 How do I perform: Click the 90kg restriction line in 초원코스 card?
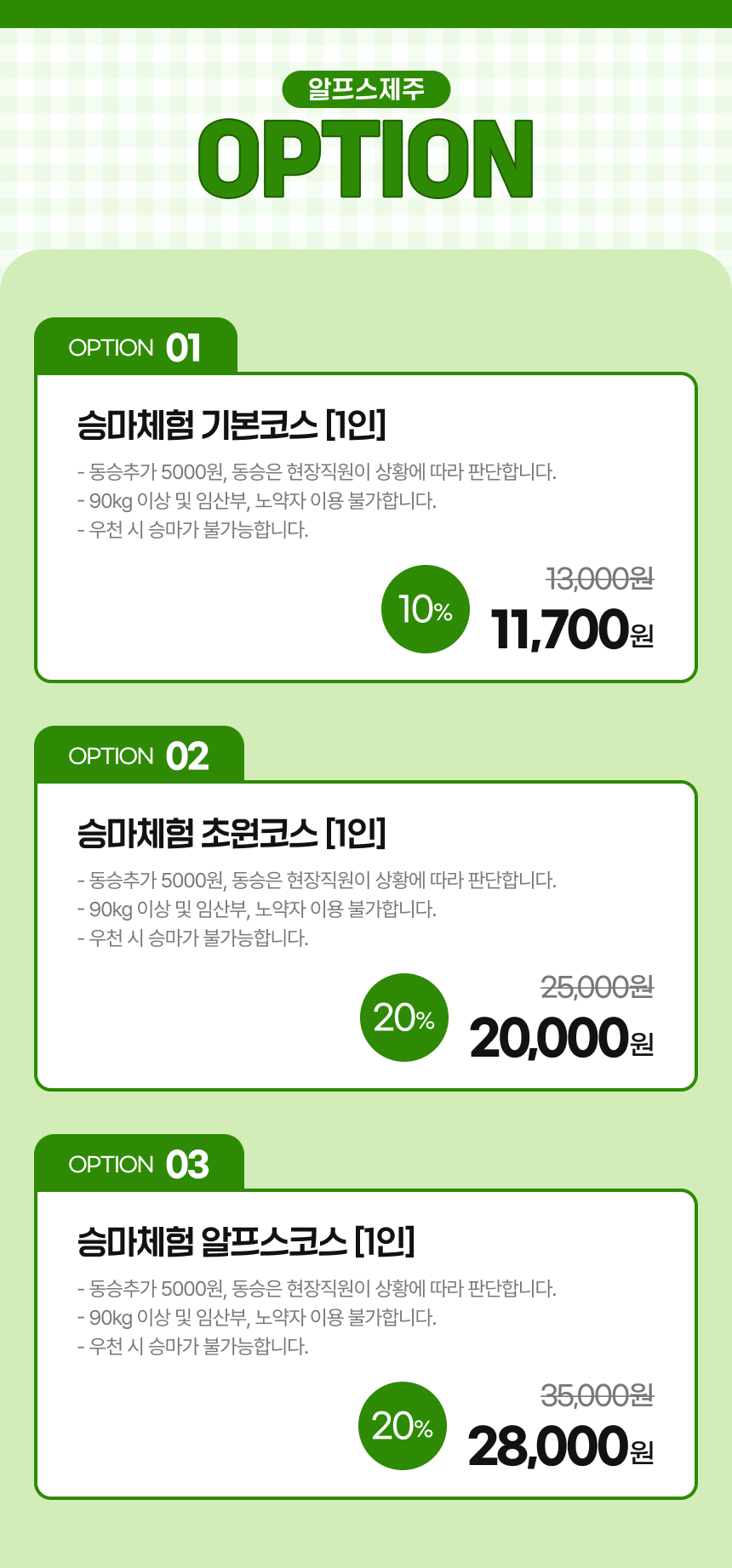(257, 909)
